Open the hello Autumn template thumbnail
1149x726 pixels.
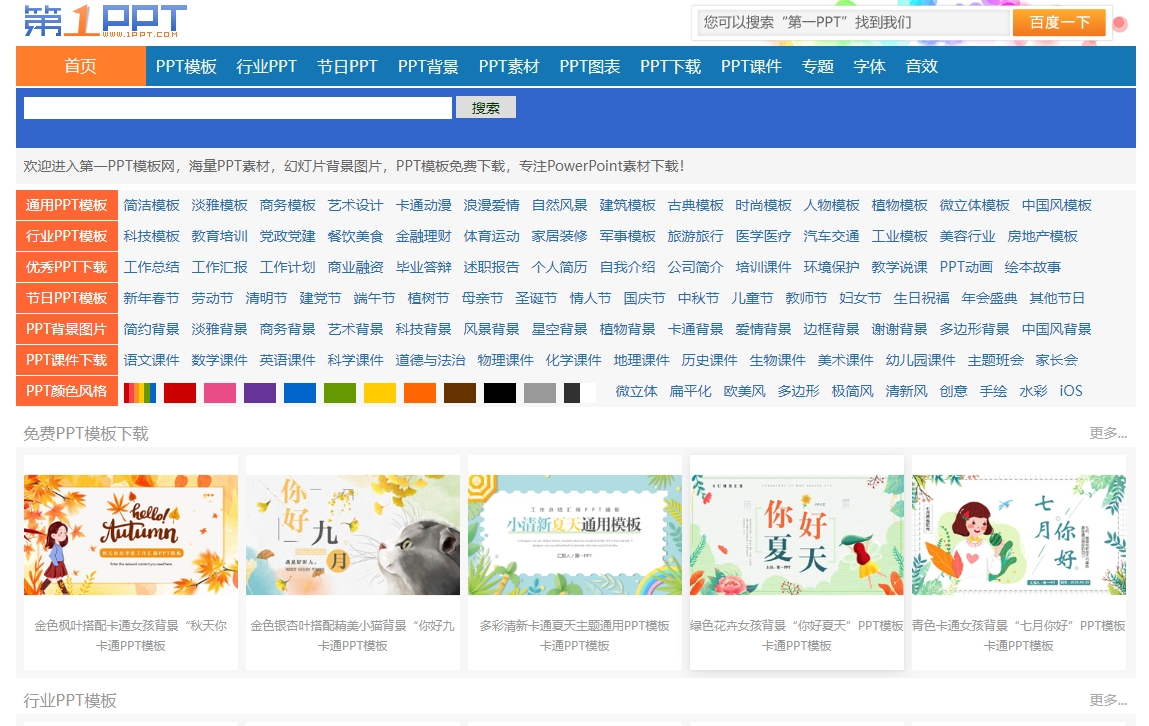pos(131,535)
